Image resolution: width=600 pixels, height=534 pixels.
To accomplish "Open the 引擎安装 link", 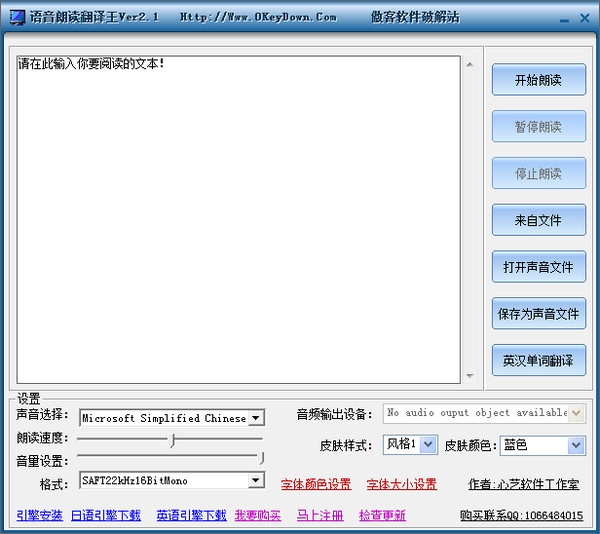I will pyautogui.click(x=39, y=515).
